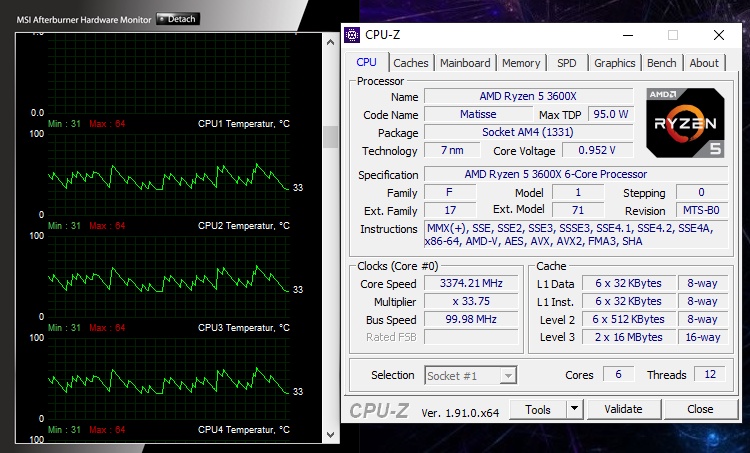Viewport: 750px width, 453px height.
Task: Close the CPU-Z window with X
Action: coord(718,35)
